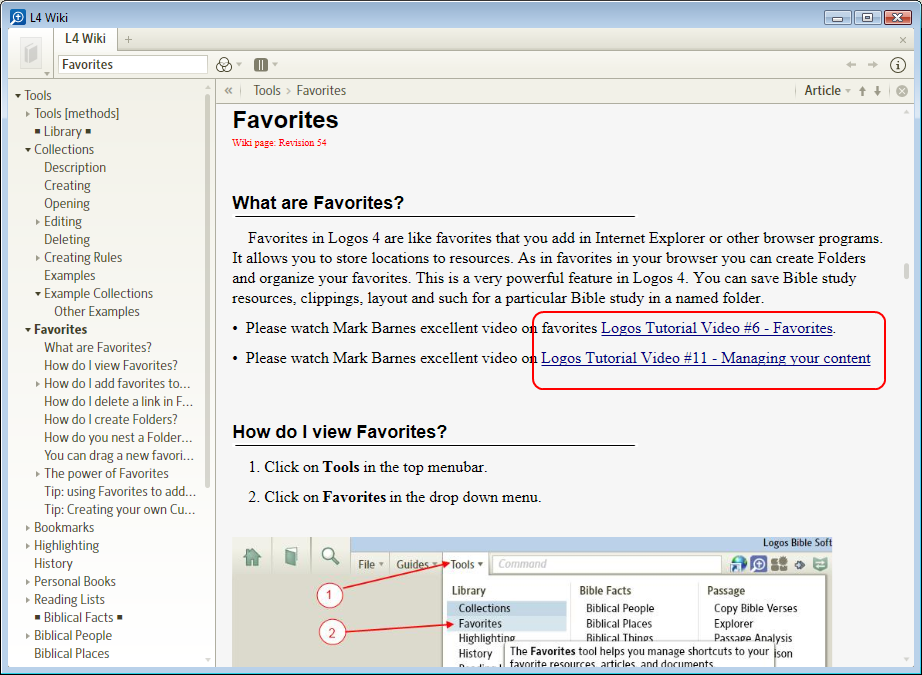Viewport: 922px width, 675px height.
Task: Select the L4 Wiki tab
Action: (x=85, y=39)
